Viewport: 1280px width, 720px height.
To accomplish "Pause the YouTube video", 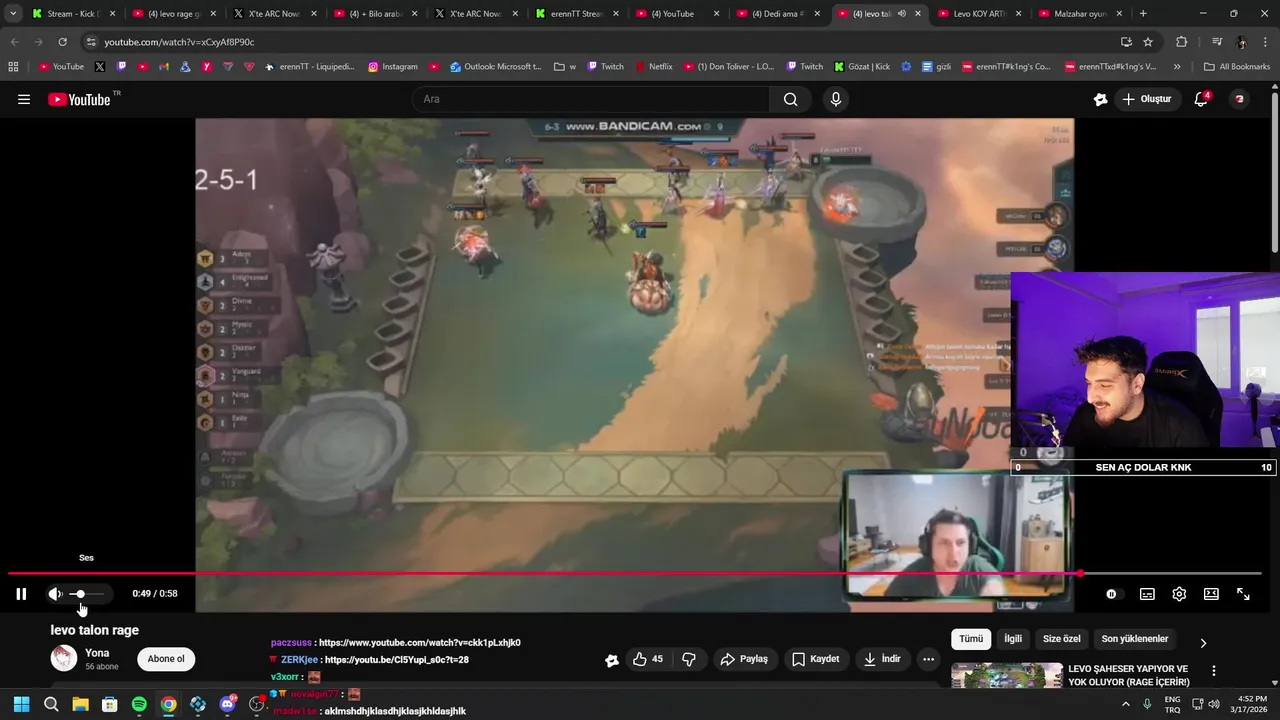I will point(21,594).
